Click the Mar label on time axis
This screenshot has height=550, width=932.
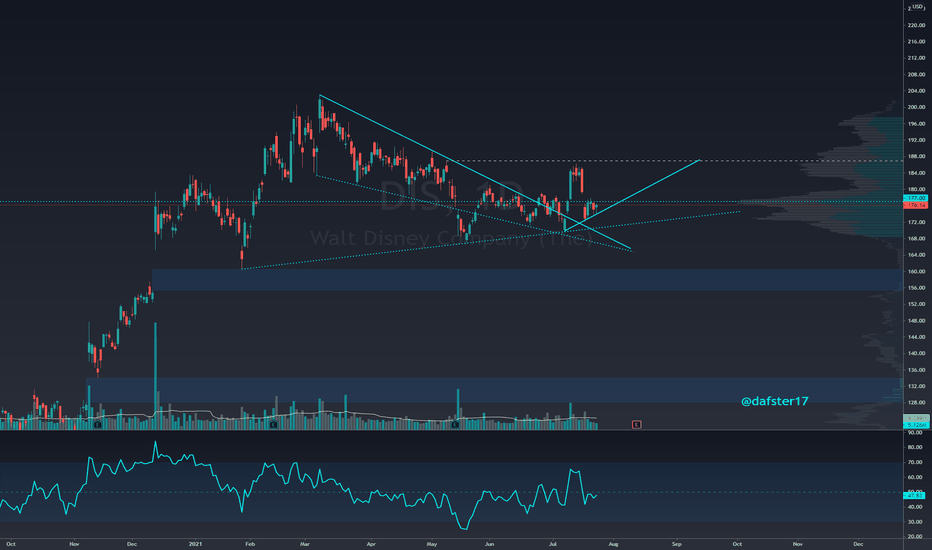[305, 544]
